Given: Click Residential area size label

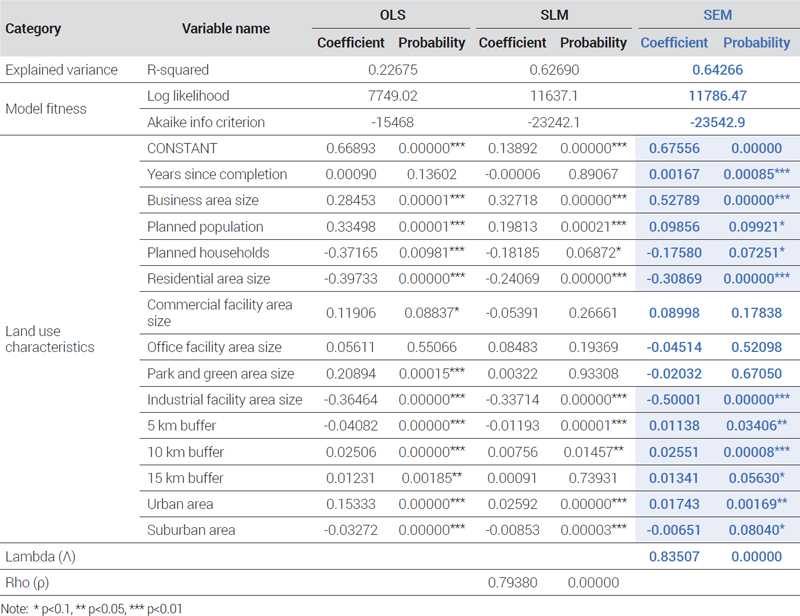Looking at the screenshot, I should point(209,279).
